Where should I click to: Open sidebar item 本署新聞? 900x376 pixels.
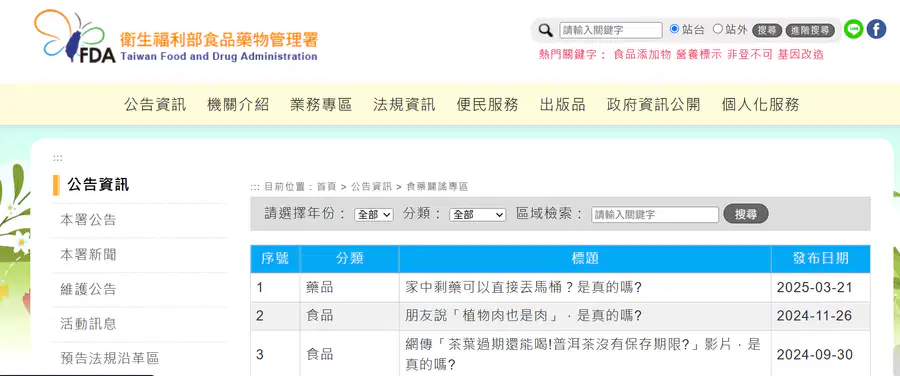click(x=88, y=254)
